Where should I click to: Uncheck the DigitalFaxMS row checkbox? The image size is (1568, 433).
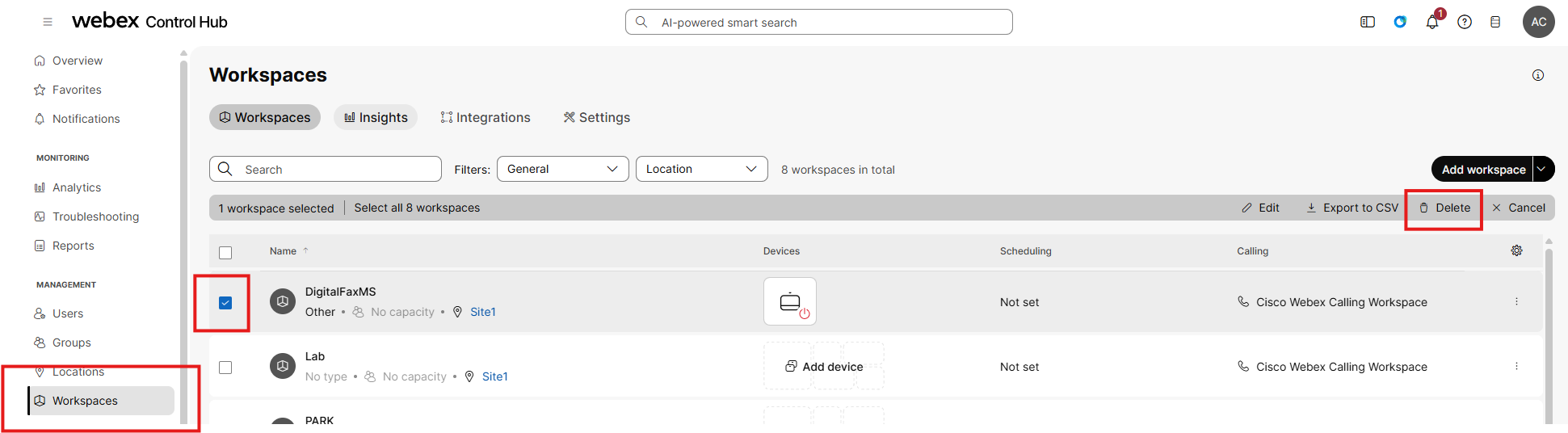[x=225, y=303]
